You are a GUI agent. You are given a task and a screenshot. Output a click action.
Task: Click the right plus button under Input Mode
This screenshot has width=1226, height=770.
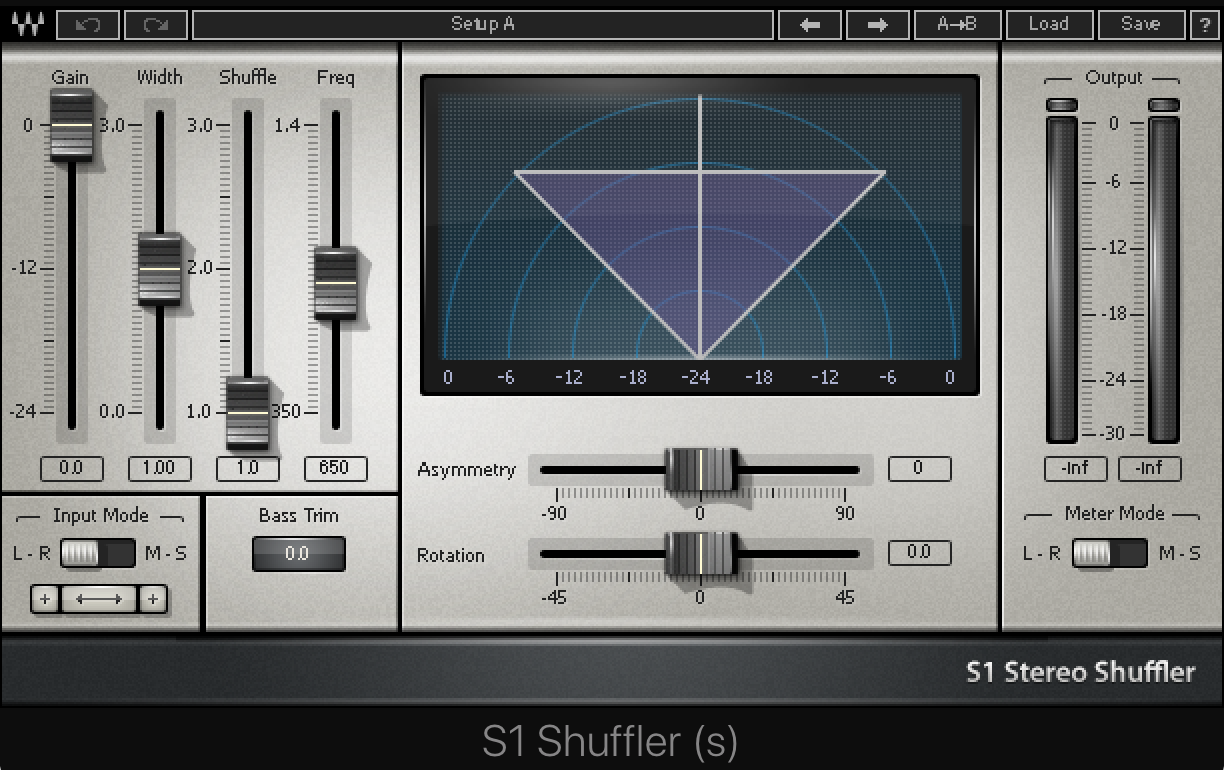pyautogui.click(x=152, y=599)
